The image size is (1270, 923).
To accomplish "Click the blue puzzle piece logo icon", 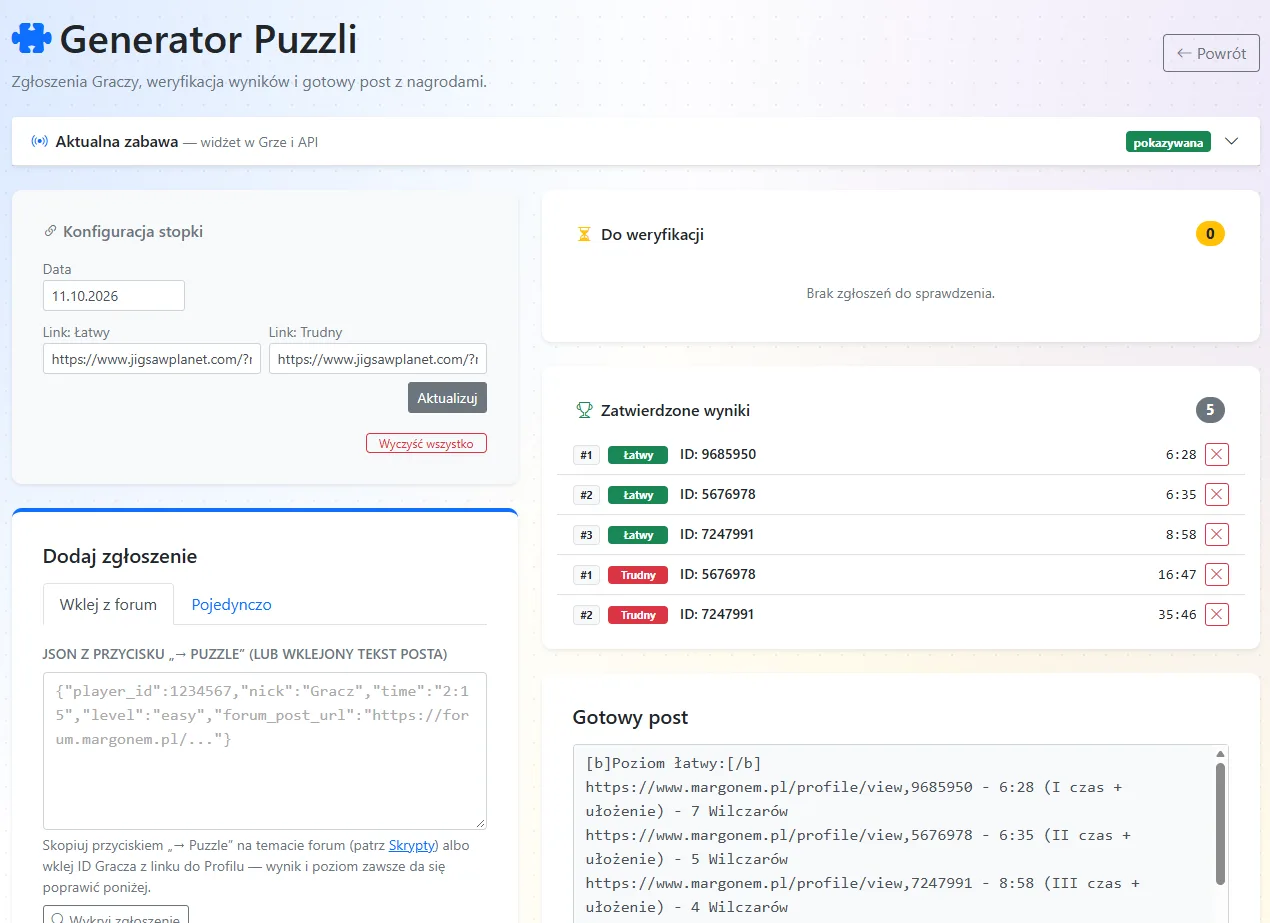I will tap(31, 40).
